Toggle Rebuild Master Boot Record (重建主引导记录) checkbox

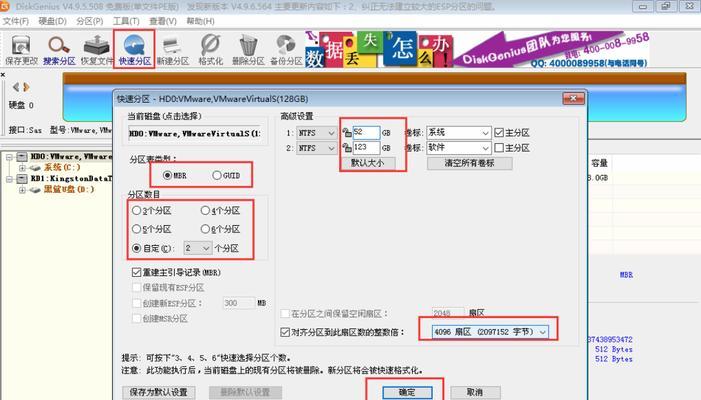[x=136, y=272]
